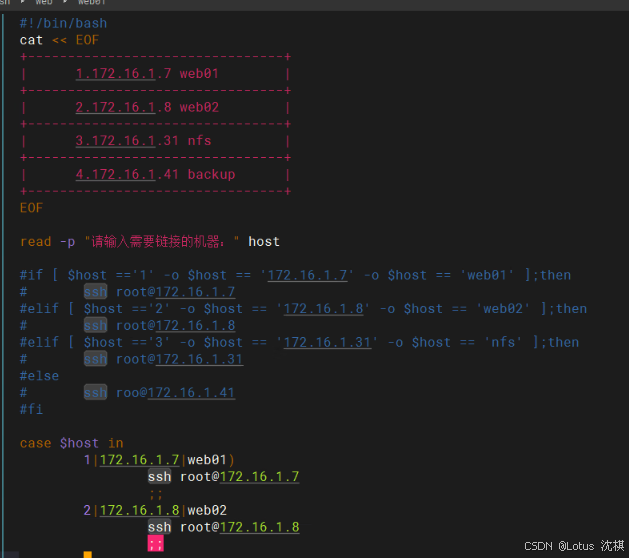Click the '#fi' comment line
The width and height of the screenshot is (629, 558).
(x=31, y=409)
